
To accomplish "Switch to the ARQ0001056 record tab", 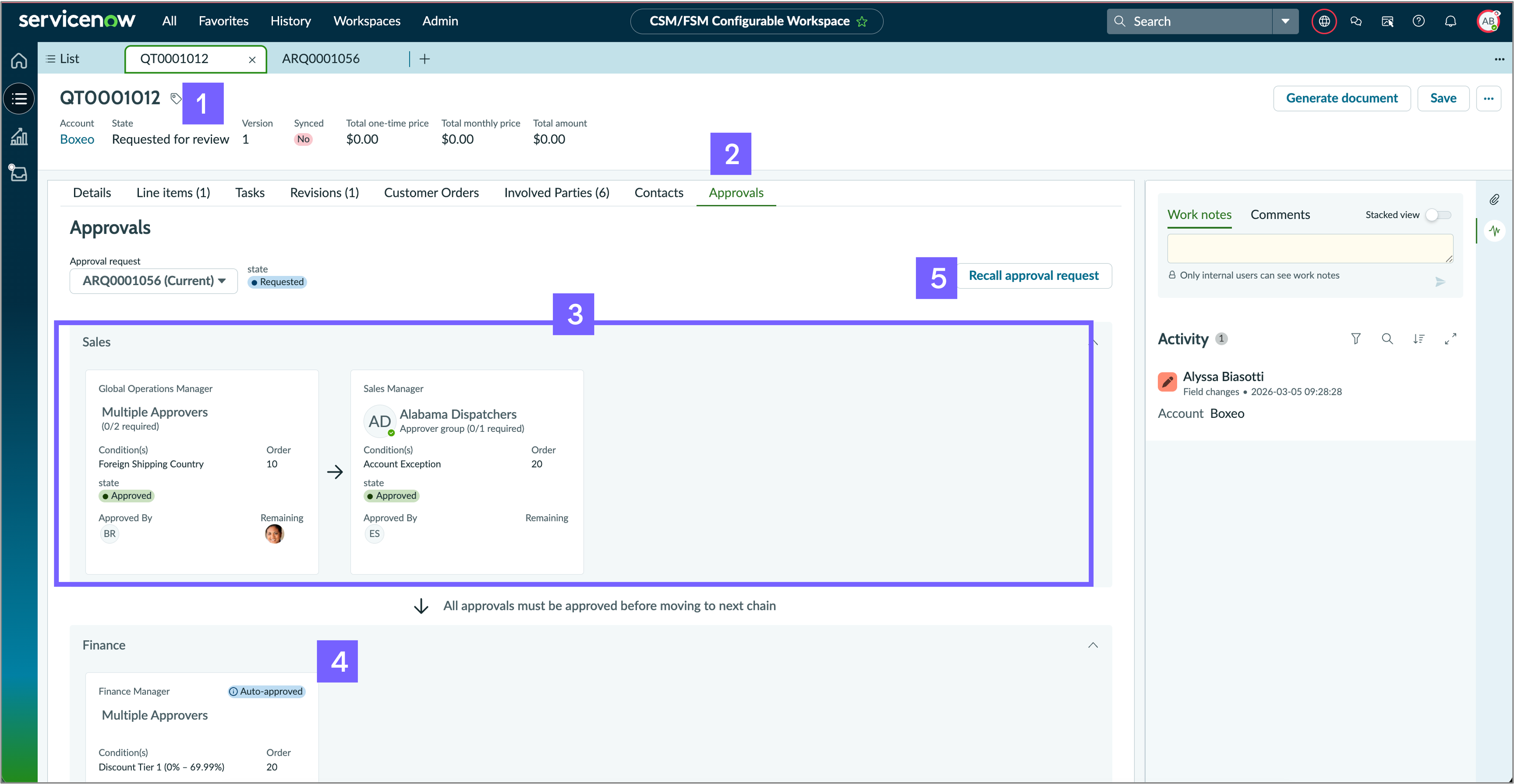I will tap(321, 59).
